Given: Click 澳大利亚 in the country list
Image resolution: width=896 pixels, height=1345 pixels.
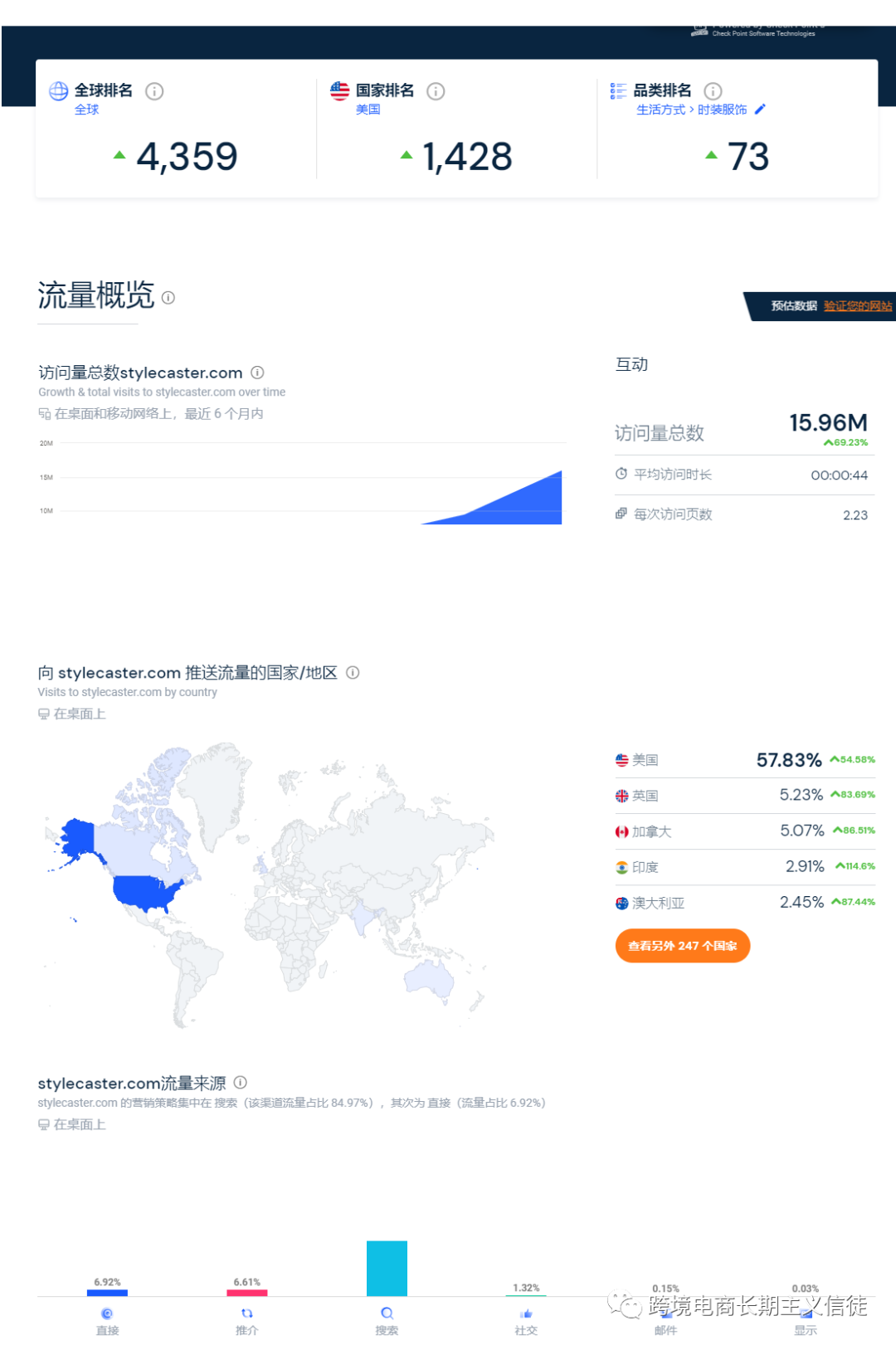Looking at the screenshot, I should tap(659, 903).
